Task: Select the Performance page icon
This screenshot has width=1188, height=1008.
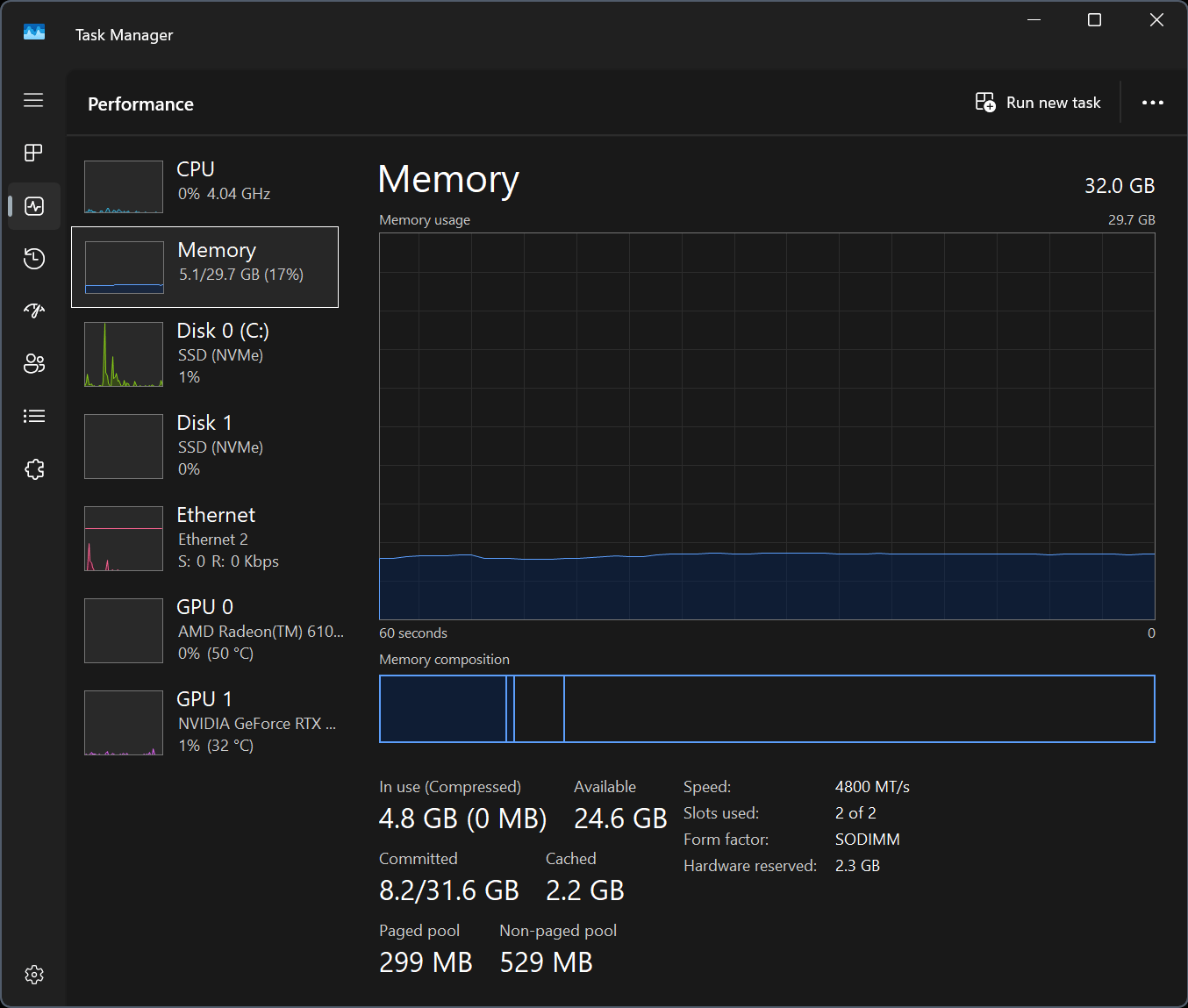Action: 34,206
